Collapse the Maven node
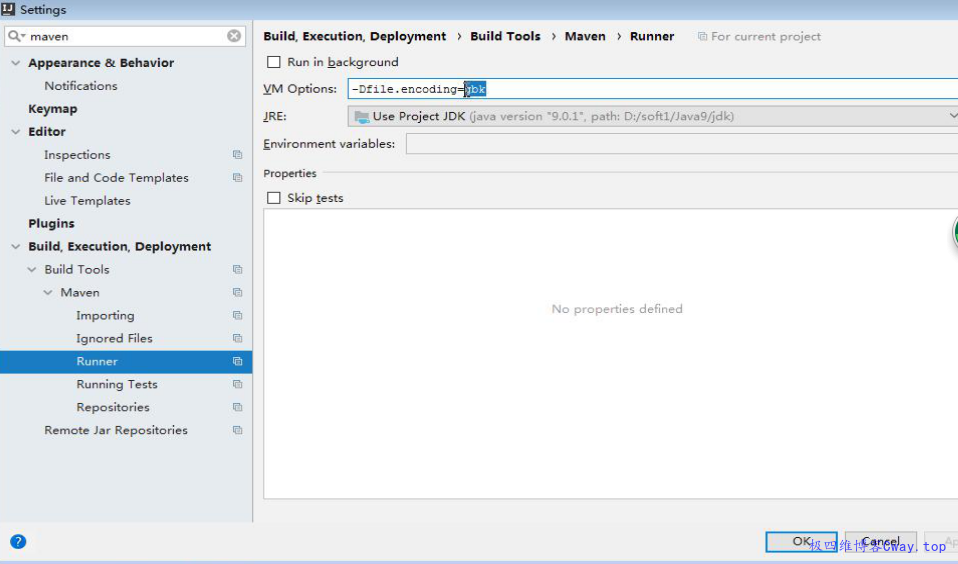Image resolution: width=958 pixels, height=564 pixels. [48, 293]
